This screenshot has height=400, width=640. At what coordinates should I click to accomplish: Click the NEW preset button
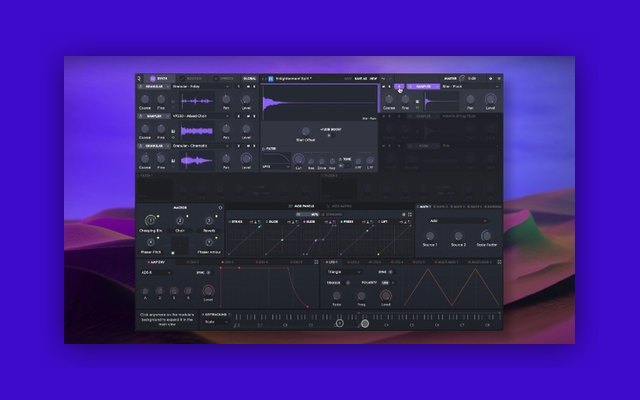pos(373,78)
